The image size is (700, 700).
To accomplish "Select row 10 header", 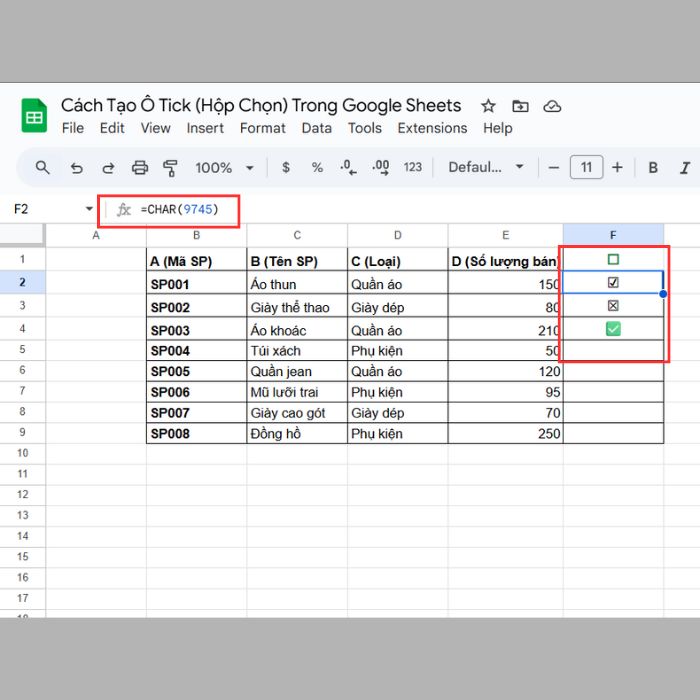I will 22,453.
